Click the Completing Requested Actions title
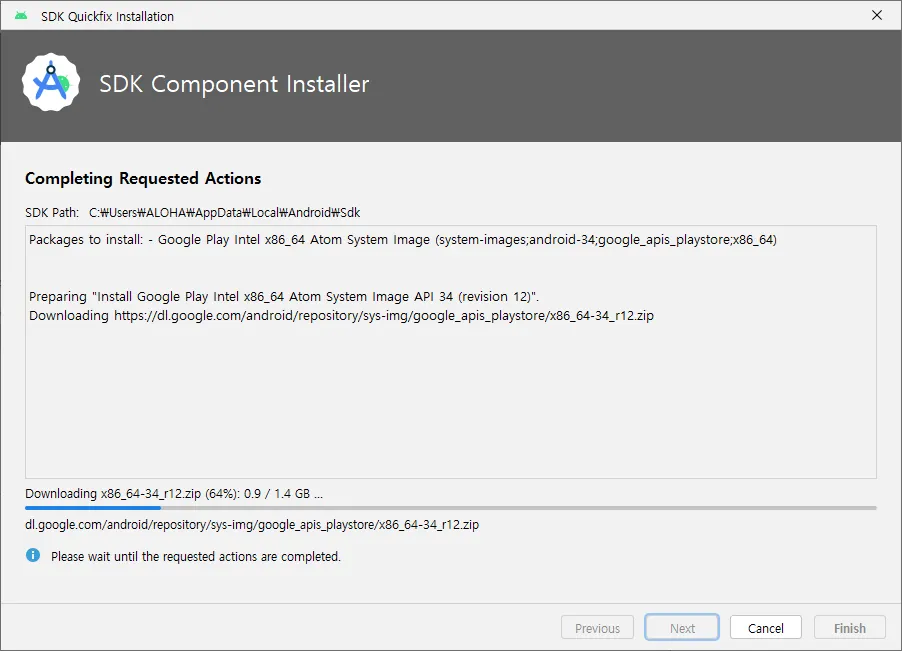Image resolution: width=902 pixels, height=651 pixels. point(143,178)
